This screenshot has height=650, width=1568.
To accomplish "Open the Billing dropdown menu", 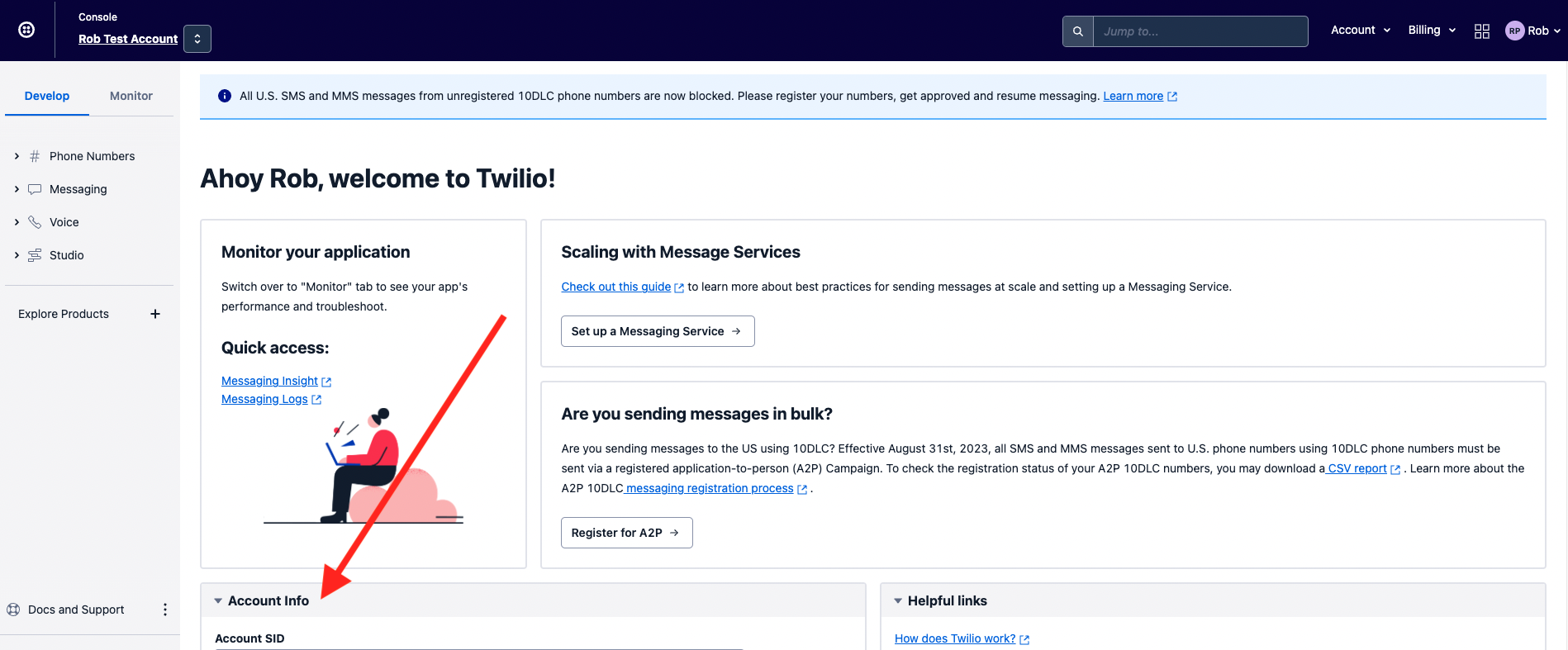I will tap(1432, 30).
